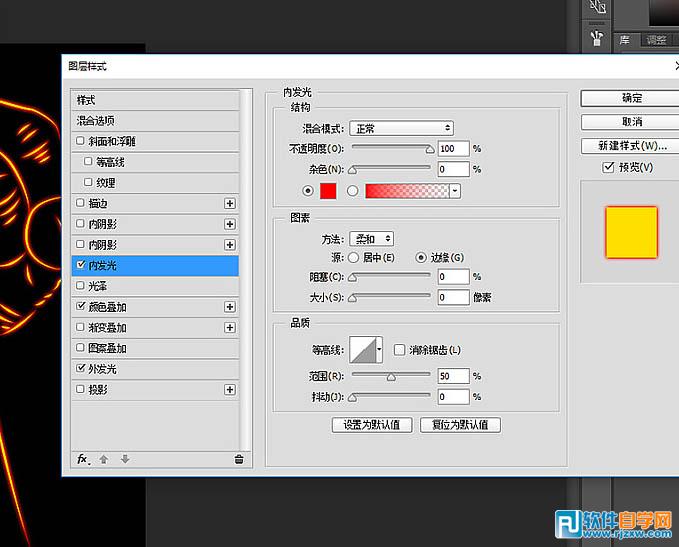Switch to the 调整 panel tab
Screen dimensions: 679x547
656,40
